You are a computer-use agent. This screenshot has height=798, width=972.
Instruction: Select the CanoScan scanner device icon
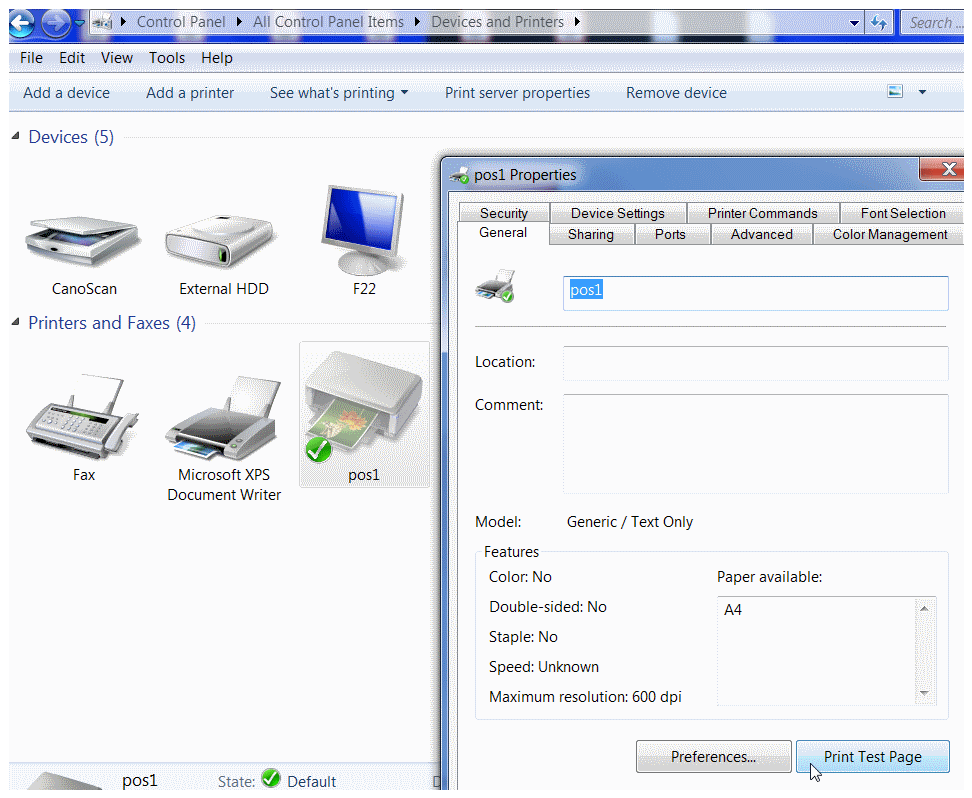click(x=84, y=242)
